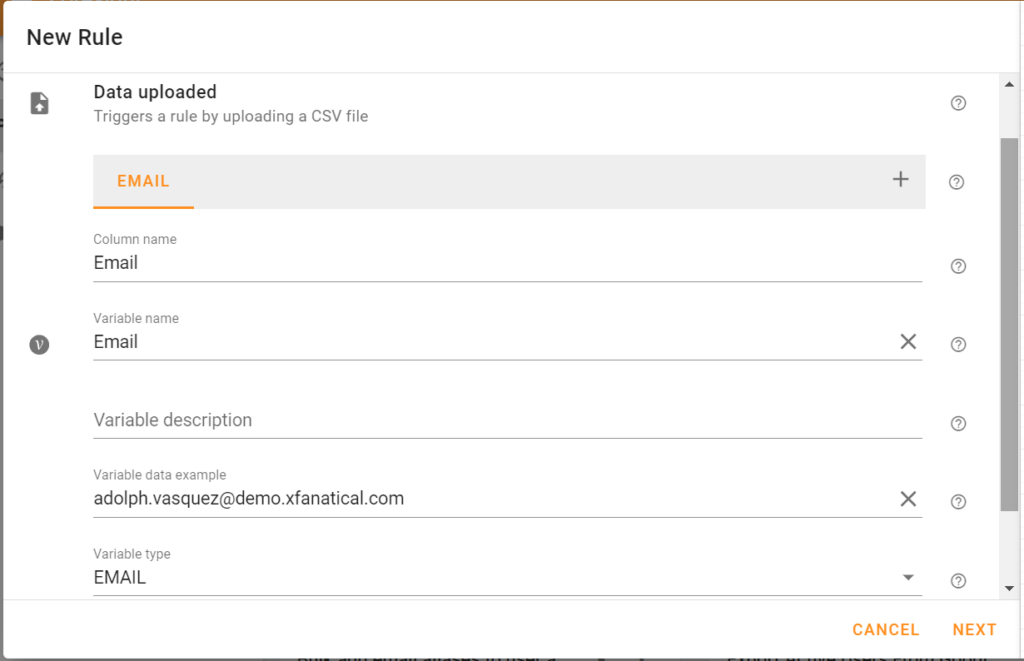Click the help icon for Column name
1024x661 pixels.
[x=957, y=266]
